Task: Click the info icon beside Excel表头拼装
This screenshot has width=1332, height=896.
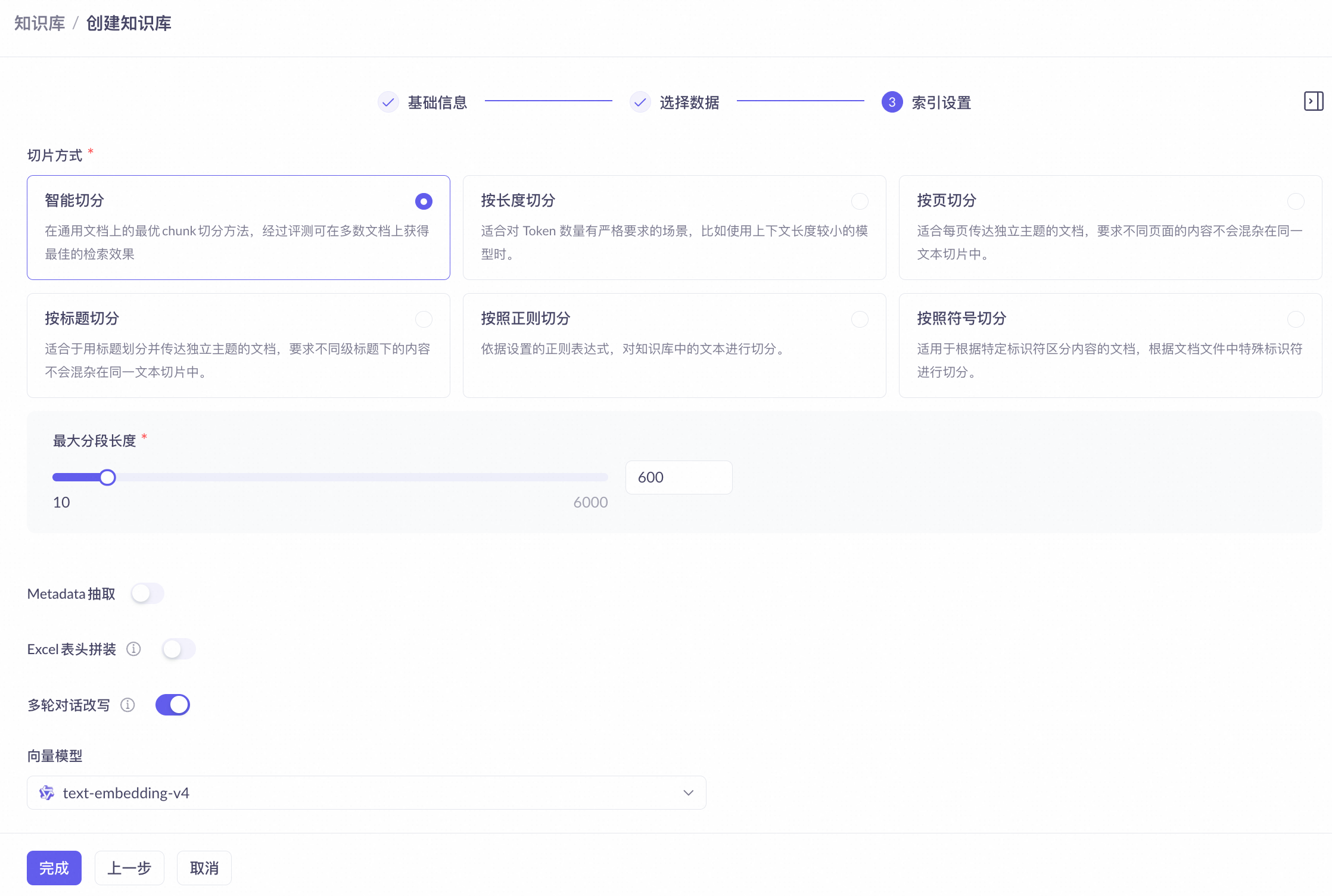Action: point(133,649)
